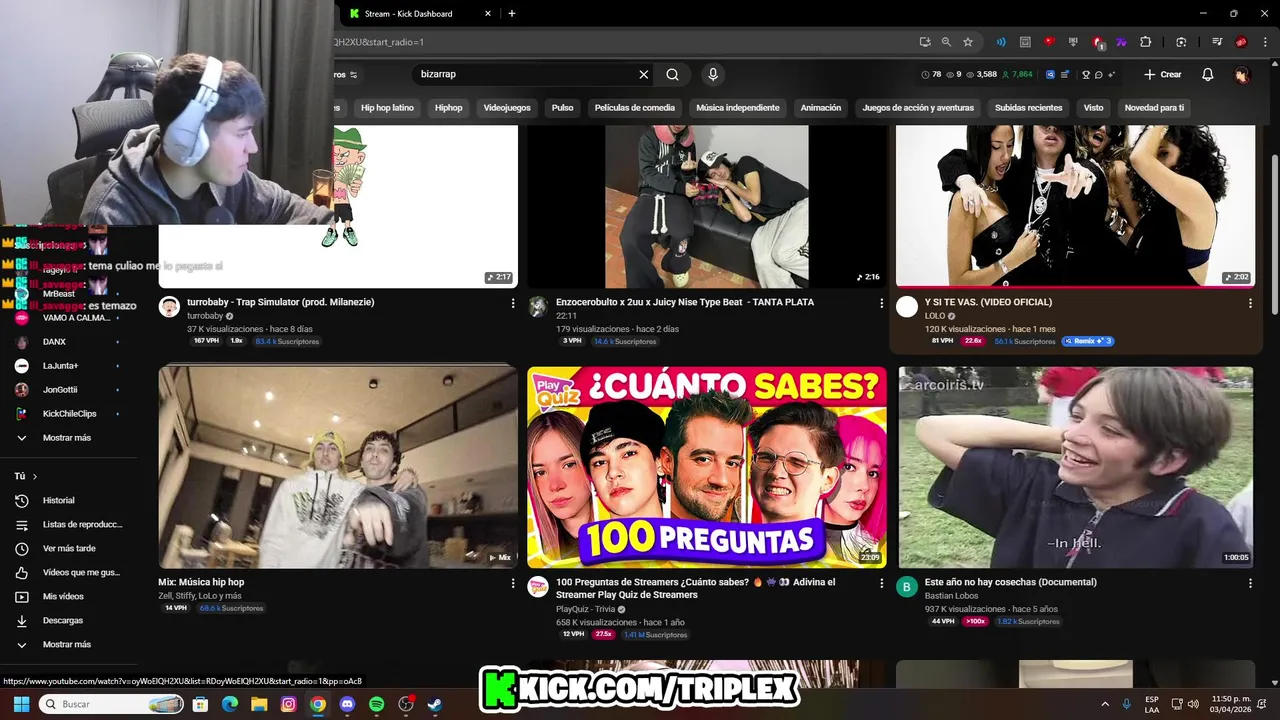Click the taskbar volume speaker icon

(x=1193, y=704)
